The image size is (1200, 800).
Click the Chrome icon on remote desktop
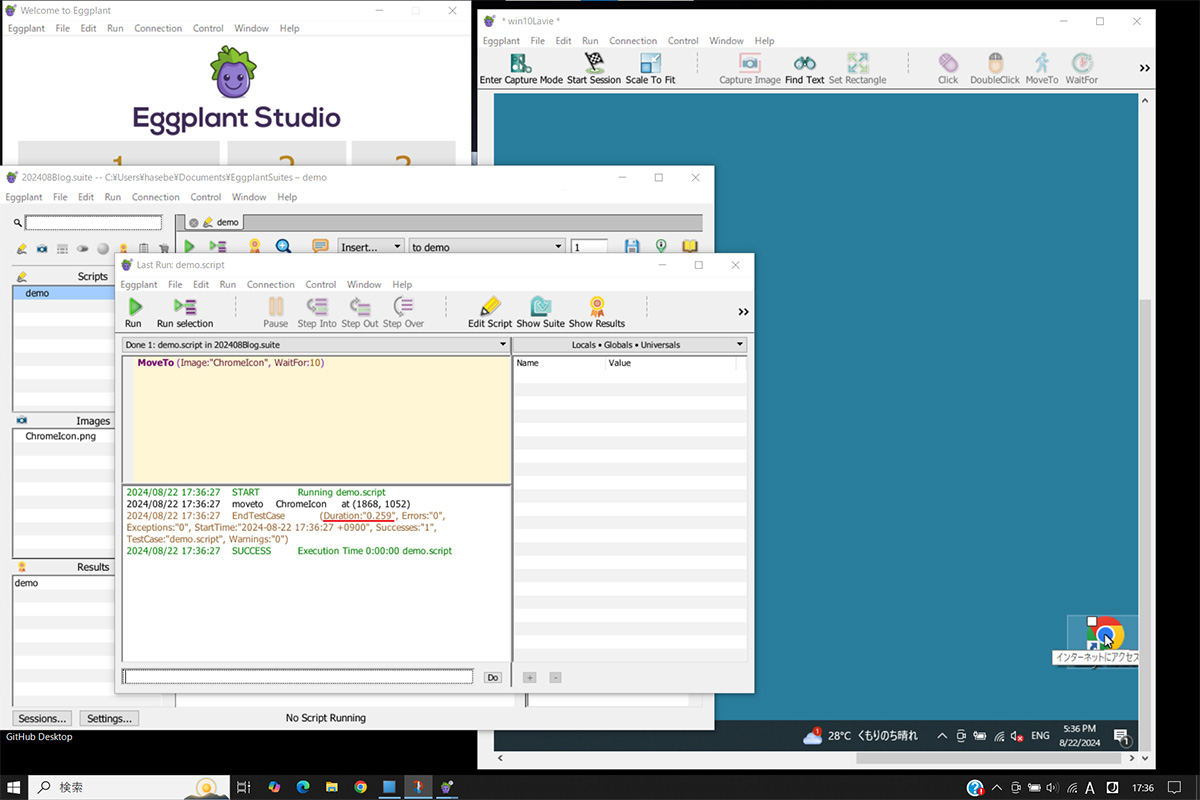coord(1105,634)
